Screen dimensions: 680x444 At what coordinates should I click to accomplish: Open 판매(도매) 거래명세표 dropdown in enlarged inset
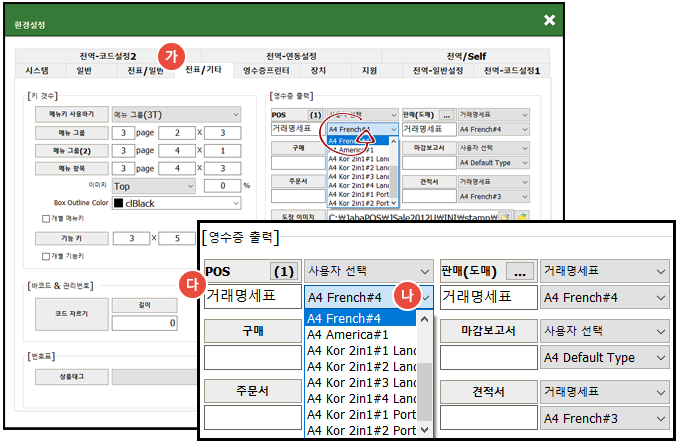pos(605,271)
